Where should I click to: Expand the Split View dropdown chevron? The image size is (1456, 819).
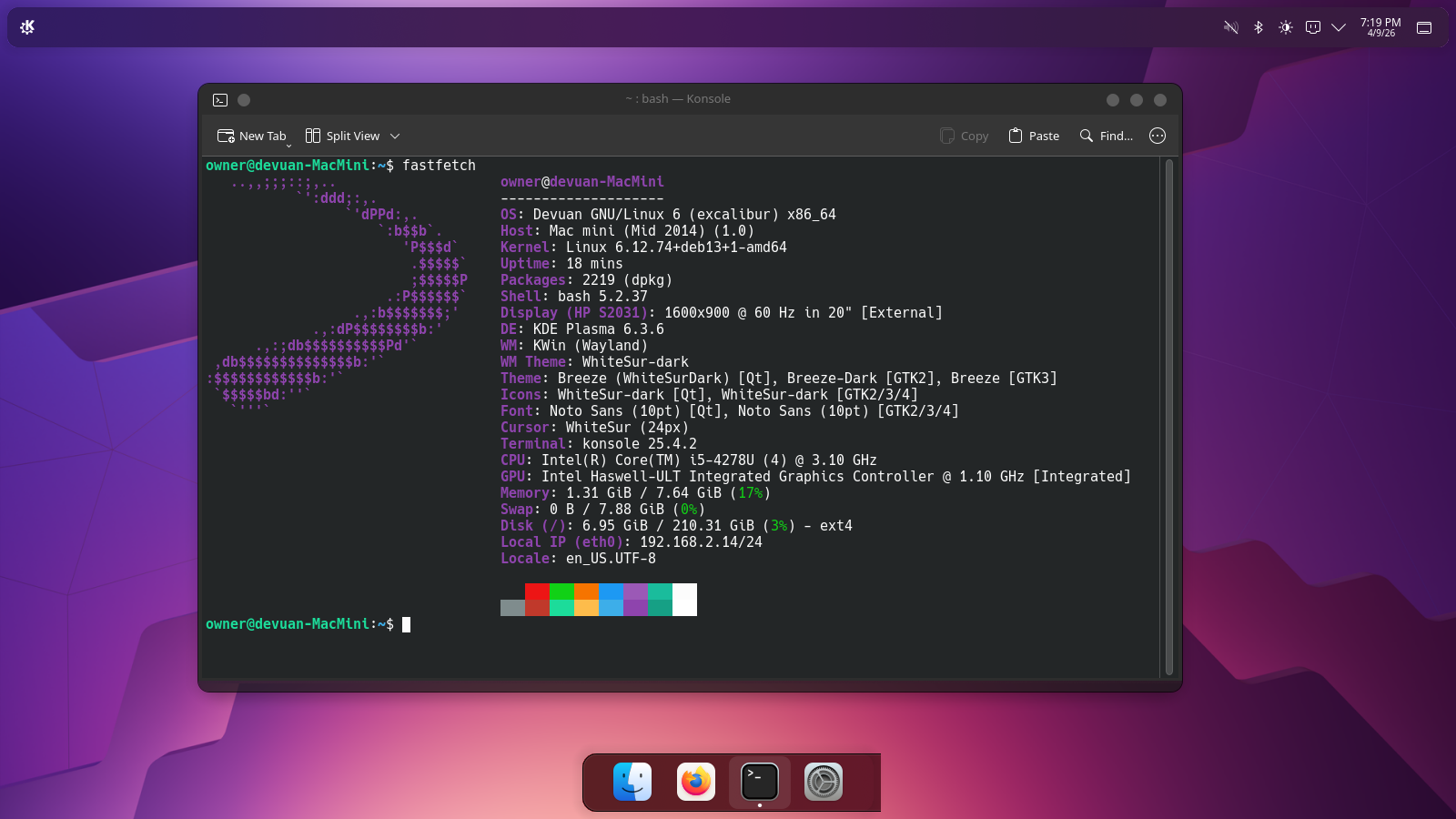395,136
